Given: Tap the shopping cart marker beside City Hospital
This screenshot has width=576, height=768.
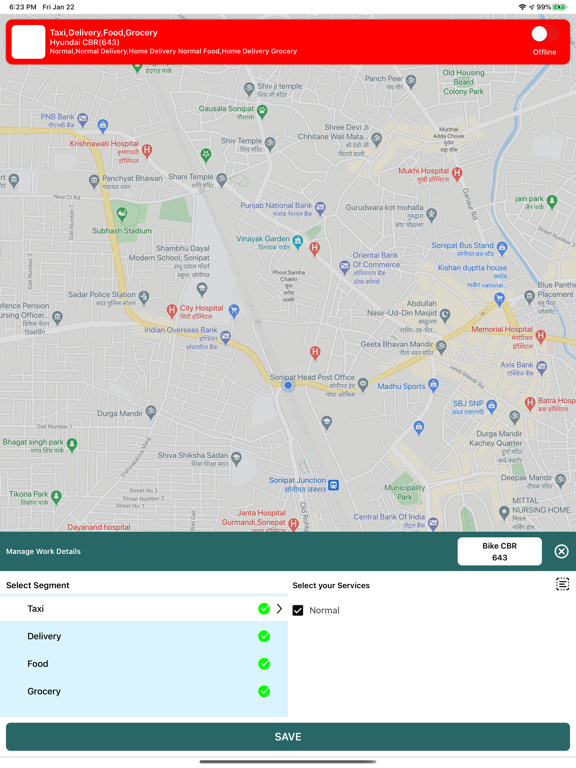Looking at the screenshot, I should [234, 310].
